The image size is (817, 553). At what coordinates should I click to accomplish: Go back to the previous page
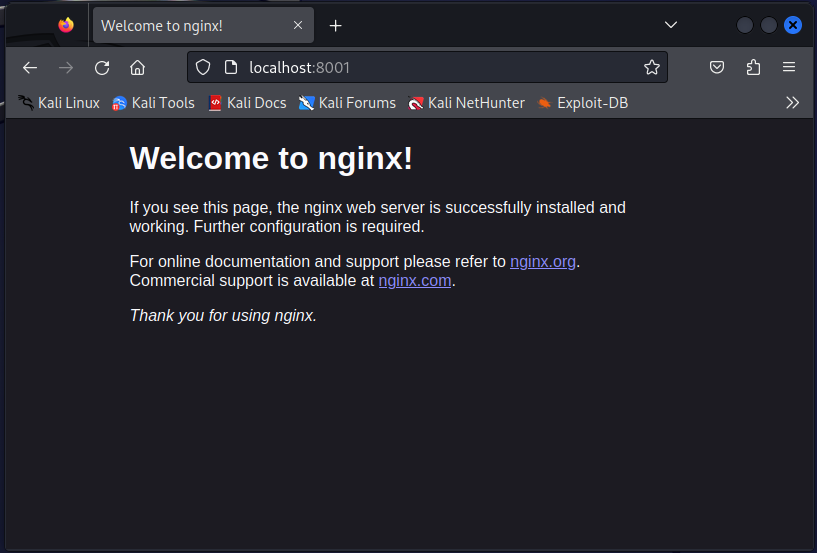point(30,68)
